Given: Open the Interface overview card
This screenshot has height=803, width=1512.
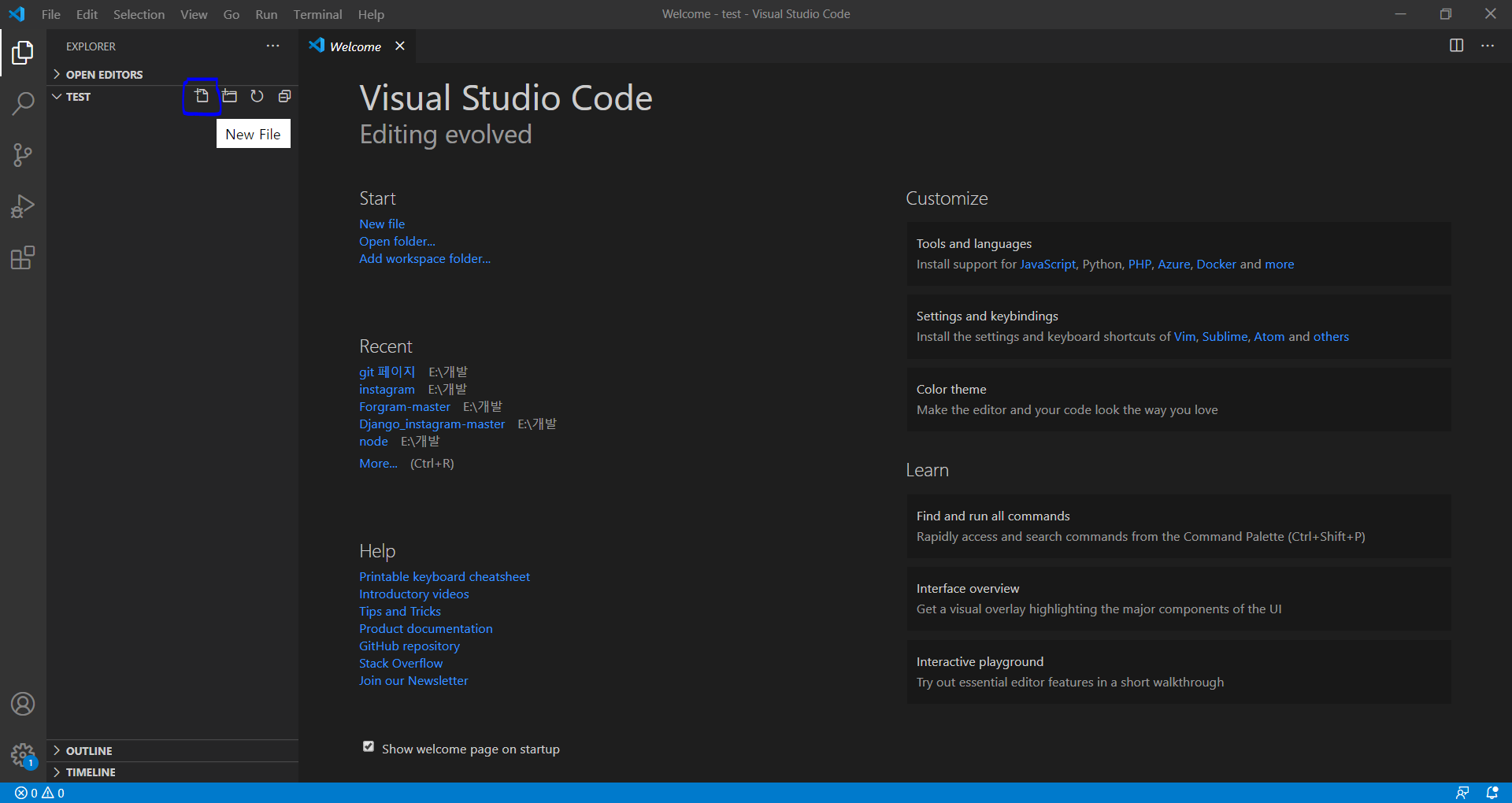Looking at the screenshot, I should [x=1178, y=598].
